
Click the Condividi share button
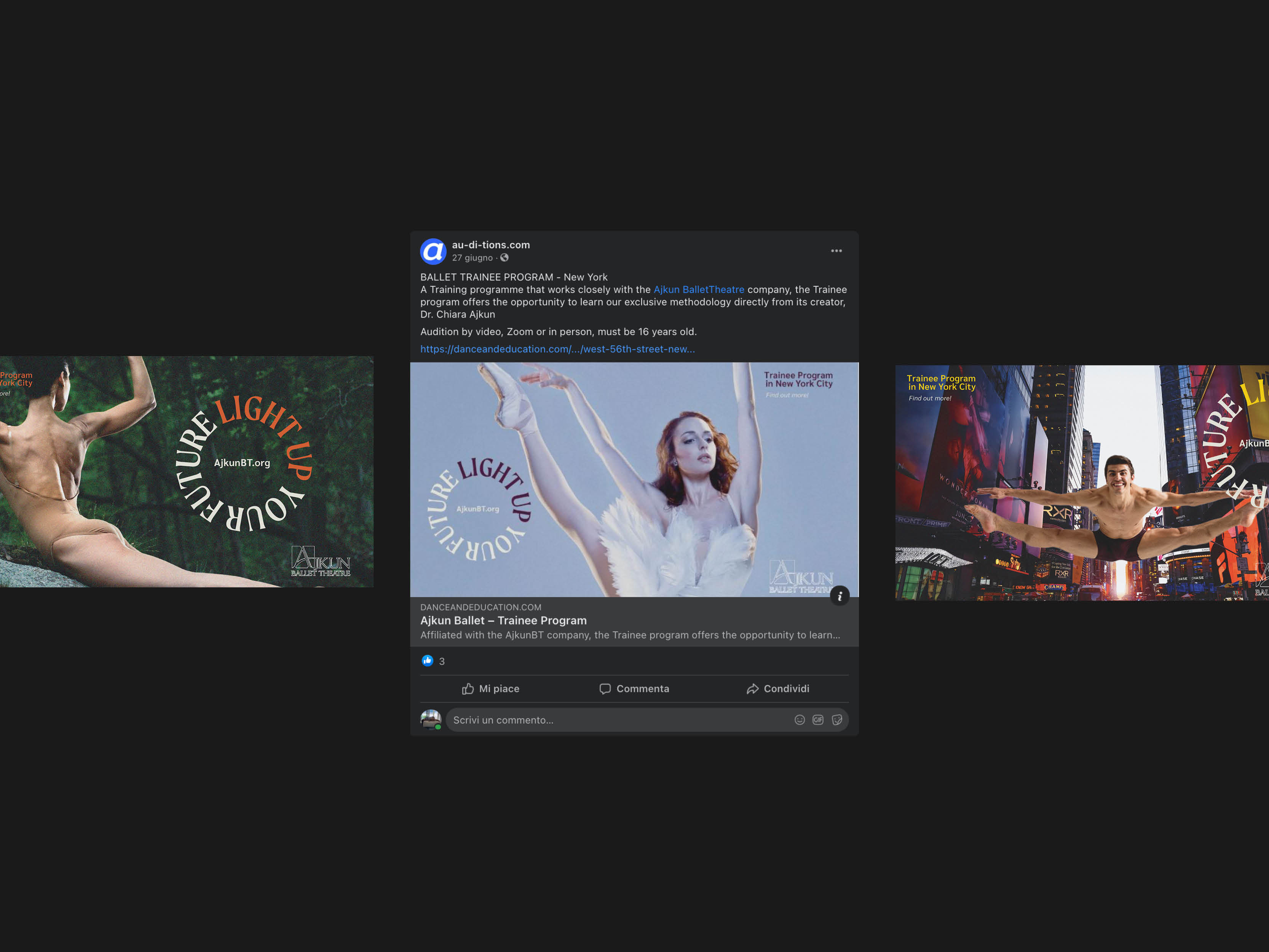click(778, 688)
